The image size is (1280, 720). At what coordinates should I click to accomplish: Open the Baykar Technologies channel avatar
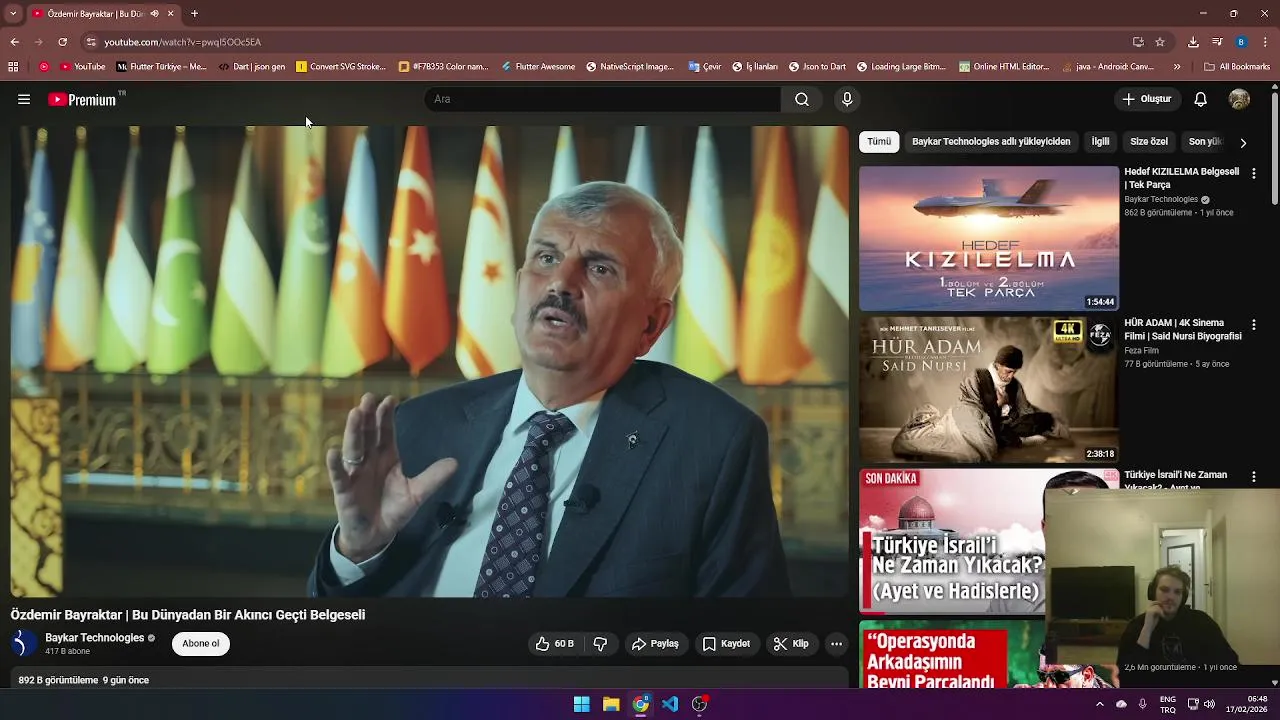pyautogui.click(x=24, y=644)
